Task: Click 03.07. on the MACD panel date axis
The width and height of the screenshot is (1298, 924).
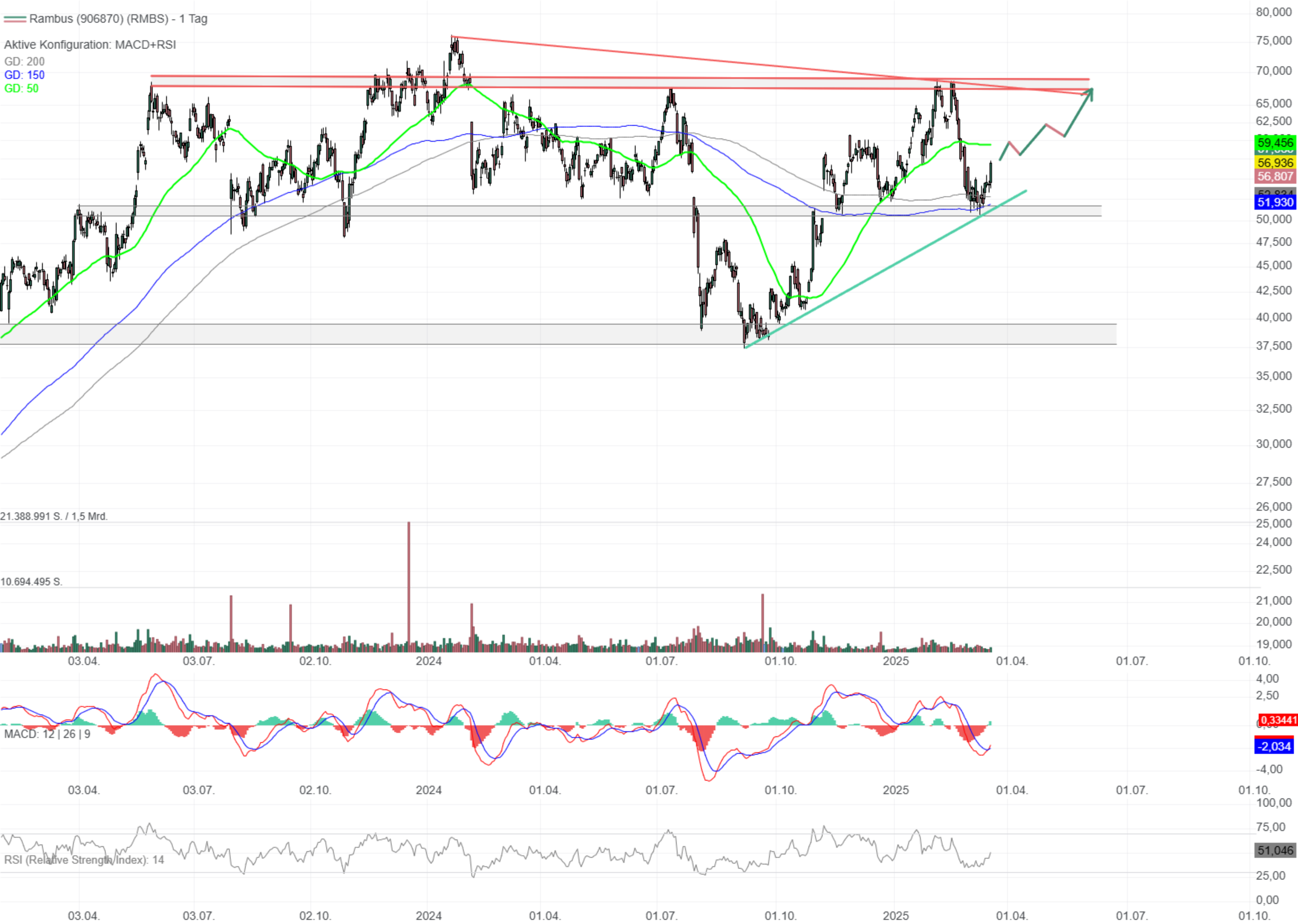Action: 199,791
